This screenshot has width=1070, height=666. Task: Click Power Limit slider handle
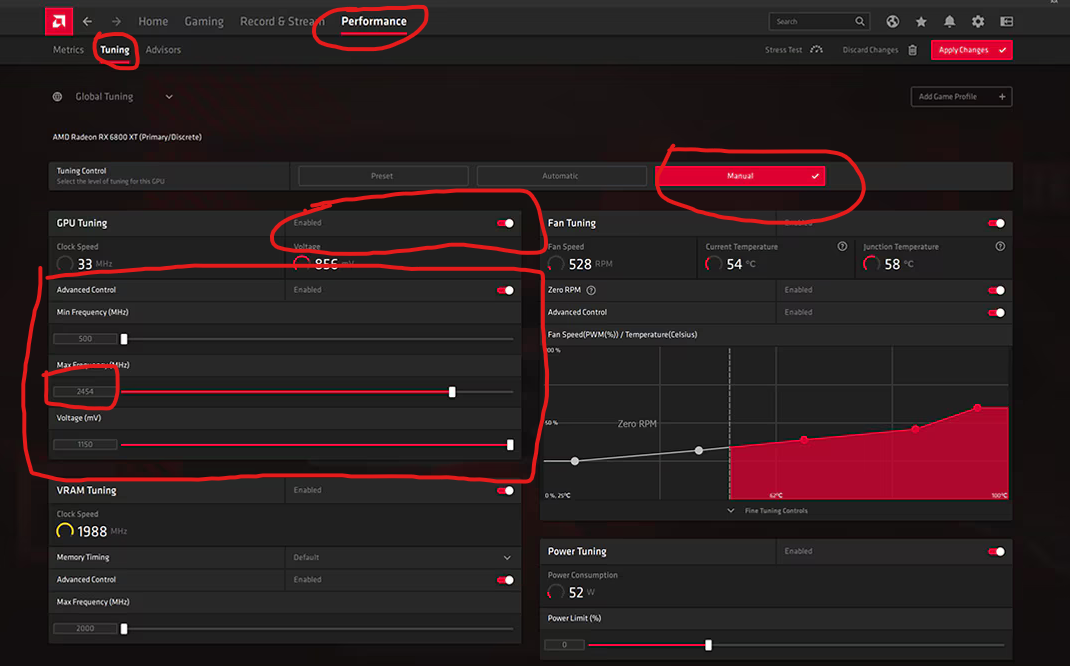[x=708, y=645]
